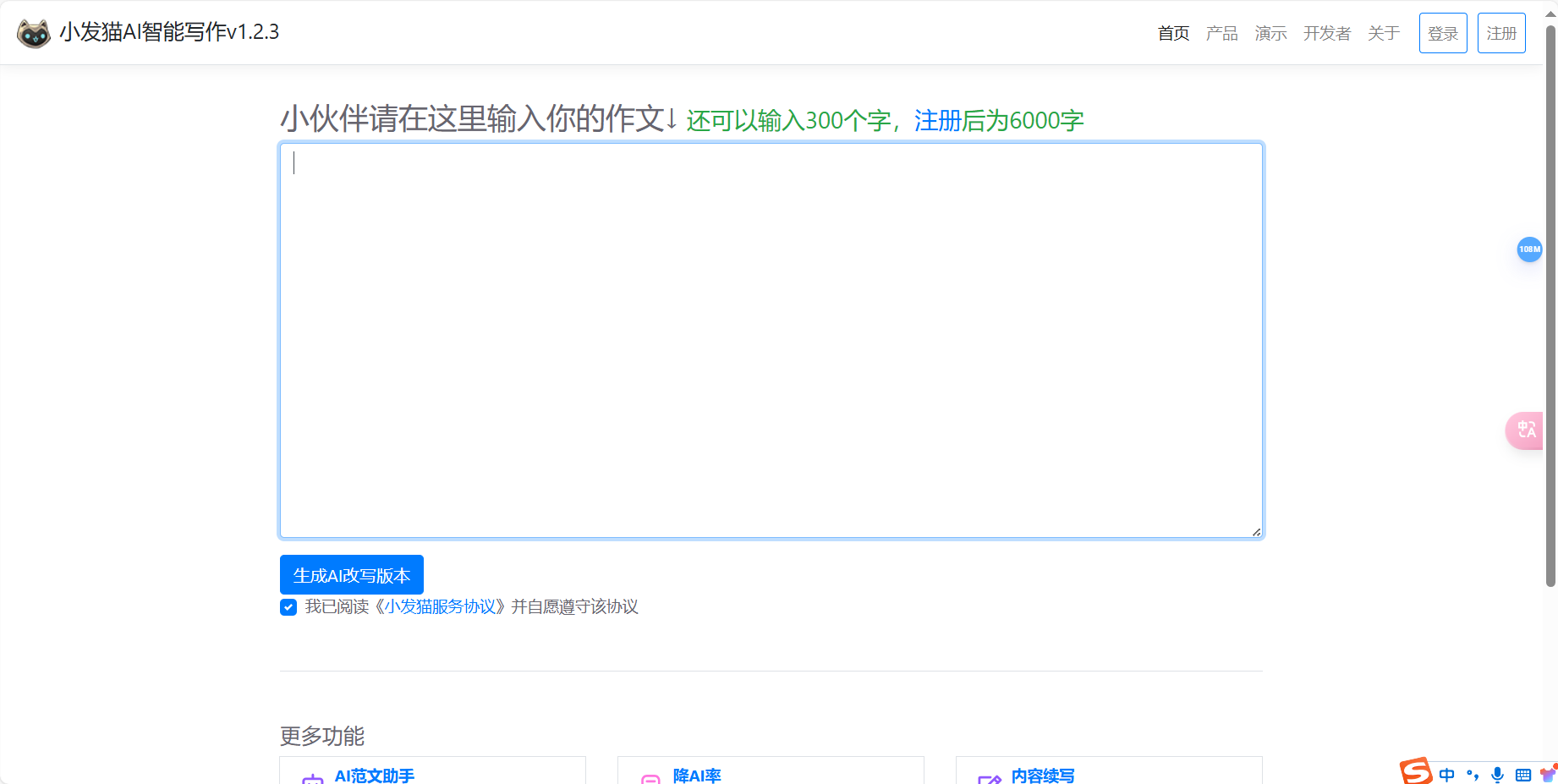
Task: Toggle Chinese/English input mode (中)
Action: point(1447,775)
